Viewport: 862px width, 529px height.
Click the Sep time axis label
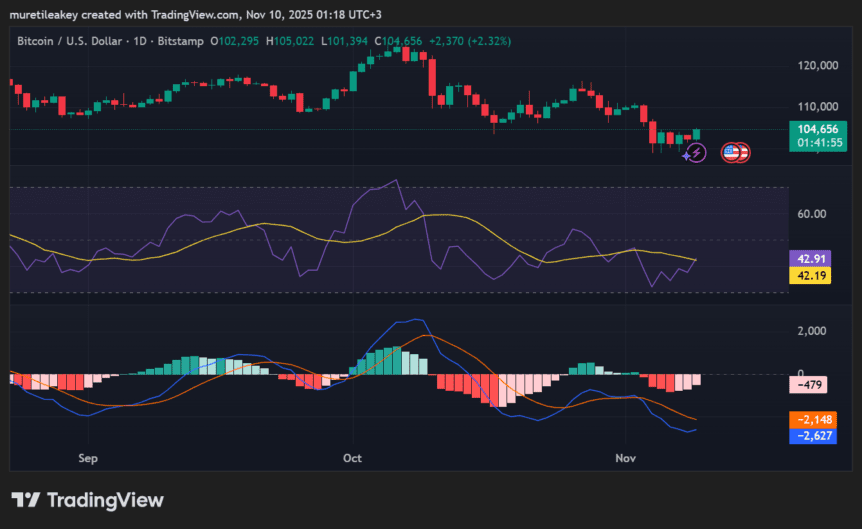tap(88, 458)
